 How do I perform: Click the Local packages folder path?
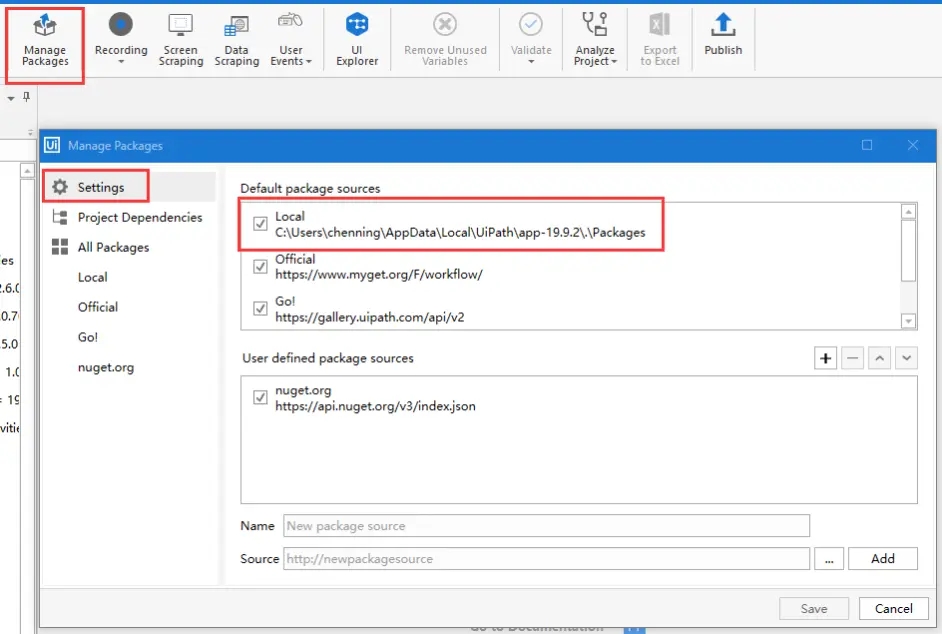(x=460, y=233)
